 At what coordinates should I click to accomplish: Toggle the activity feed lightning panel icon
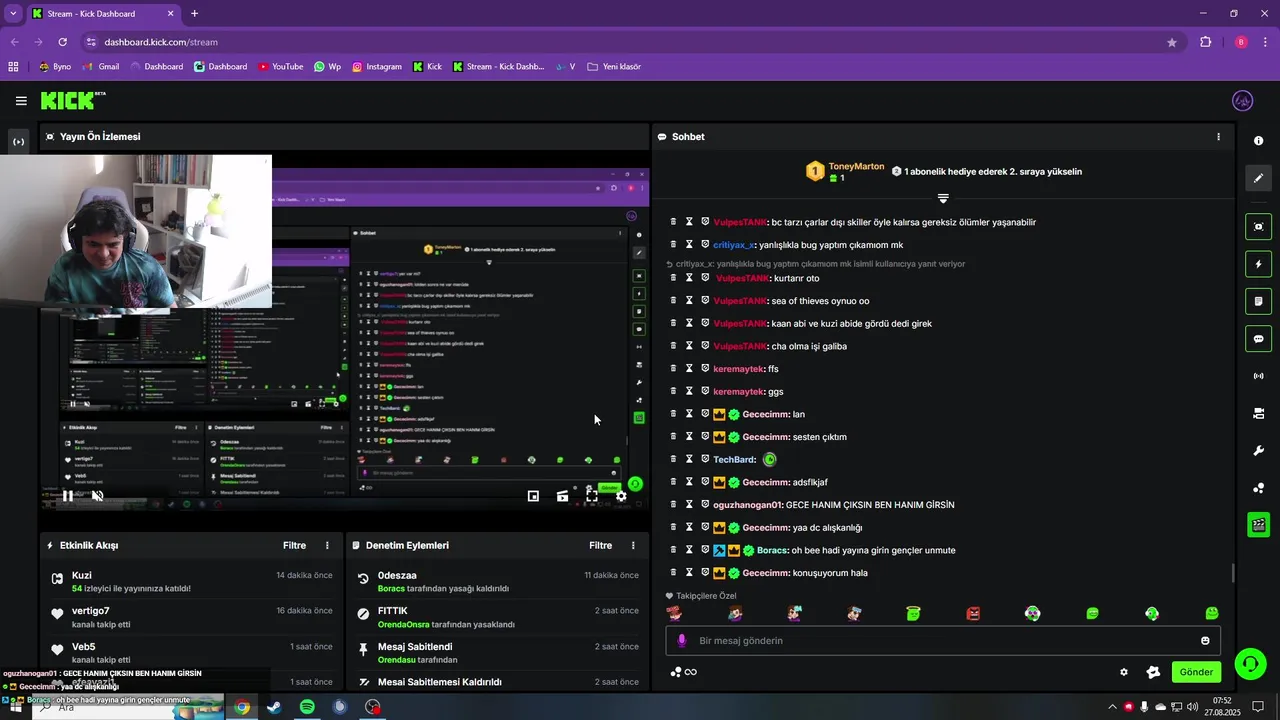pyautogui.click(x=1258, y=265)
